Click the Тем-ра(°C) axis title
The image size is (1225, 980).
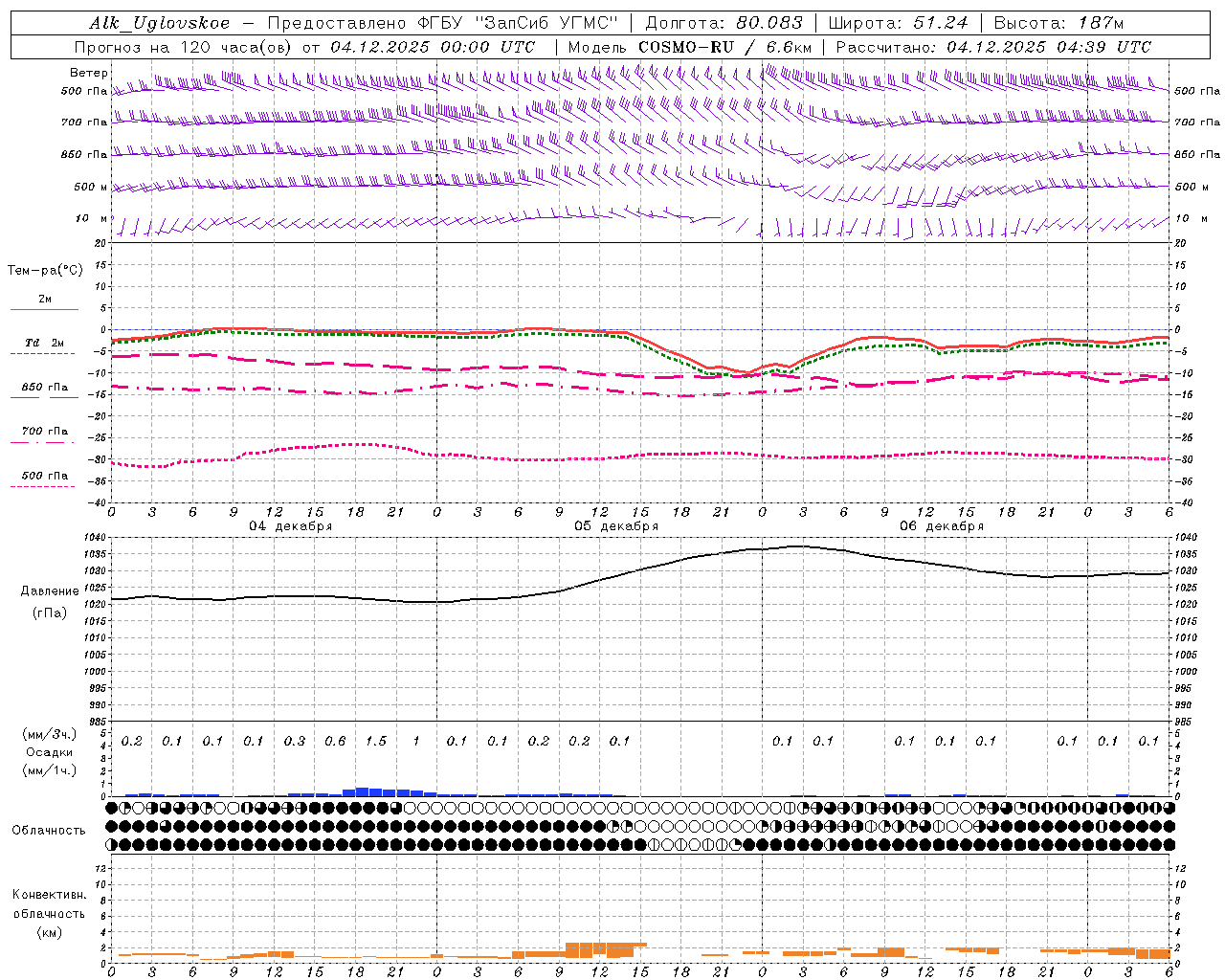pyautogui.click(x=45, y=271)
